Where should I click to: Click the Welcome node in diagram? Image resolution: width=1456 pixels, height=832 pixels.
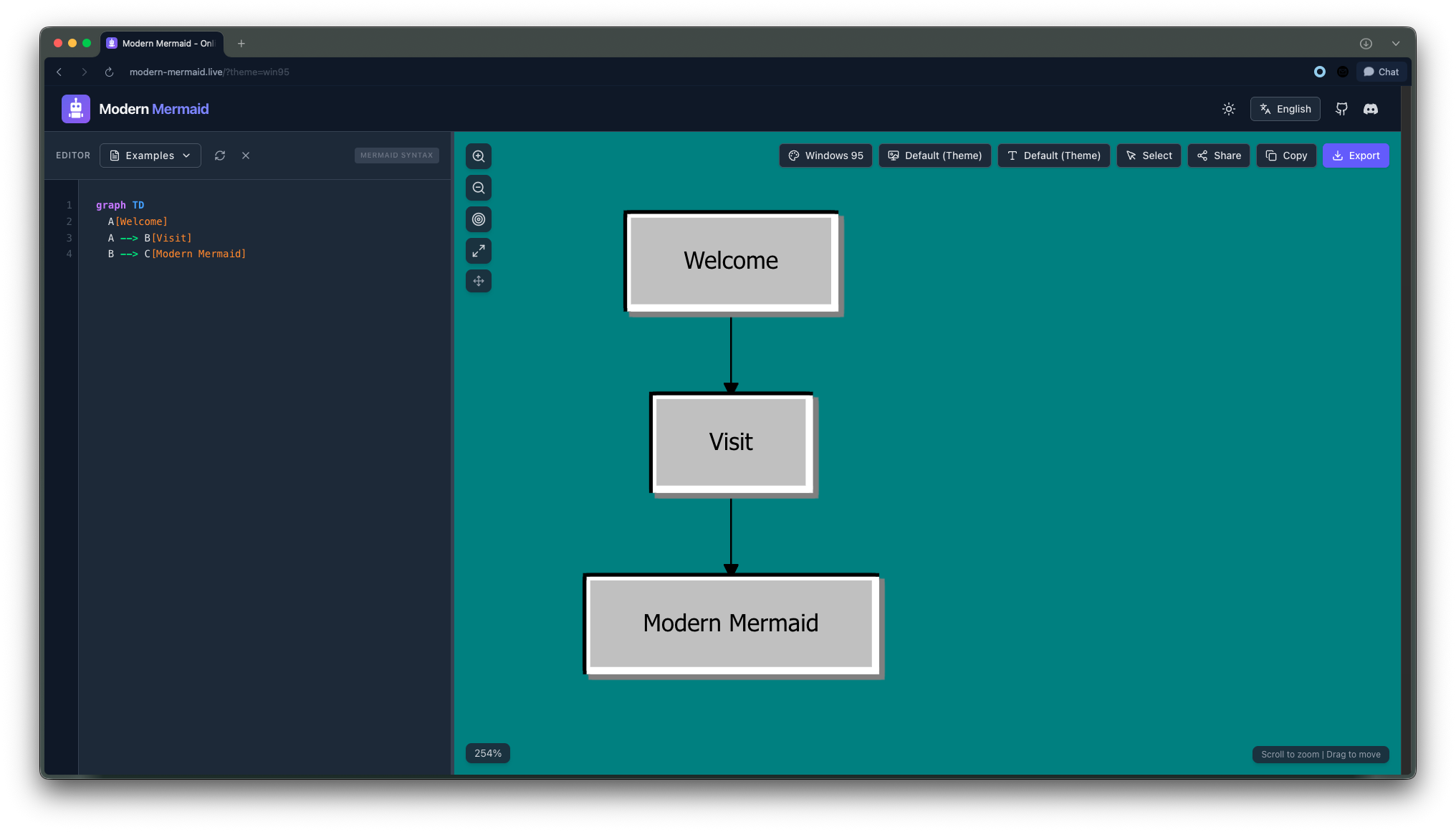coord(731,261)
